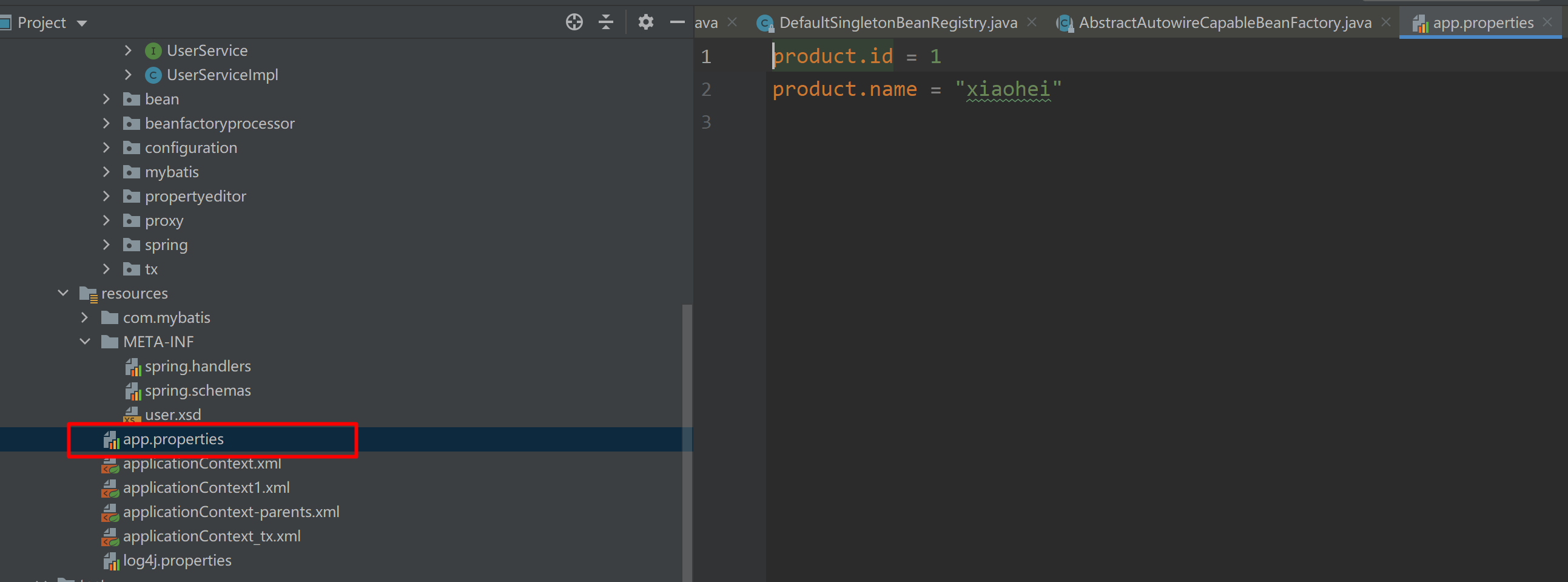The width and height of the screenshot is (1568, 582).
Task: Select the mybatis folder icon
Action: pyautogui.click(x=132, y=172)
